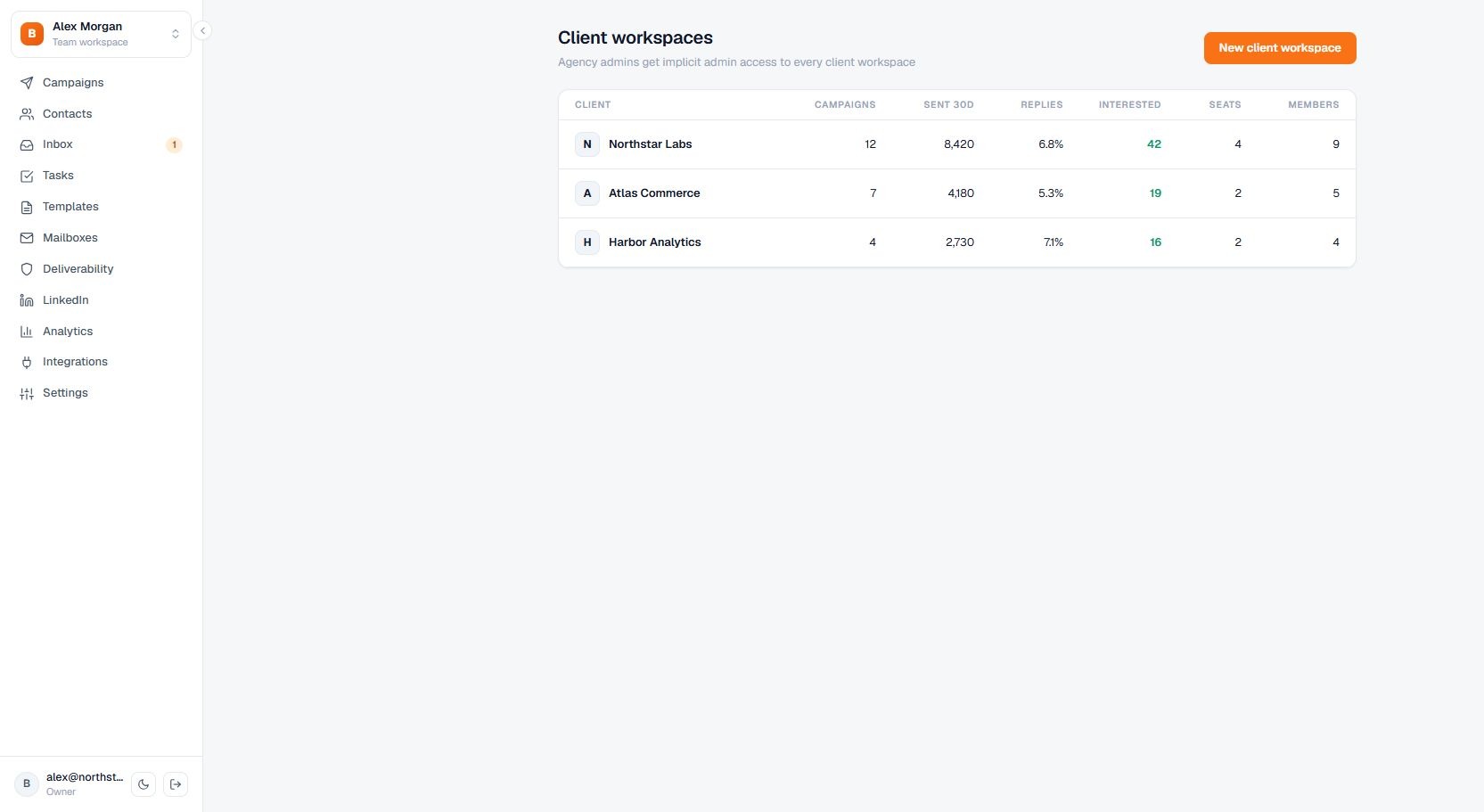Image resolution: width=1484 pixels, height=812 pixels.
Task: Click the Integrations plug icon
Action: coord(27,362)
